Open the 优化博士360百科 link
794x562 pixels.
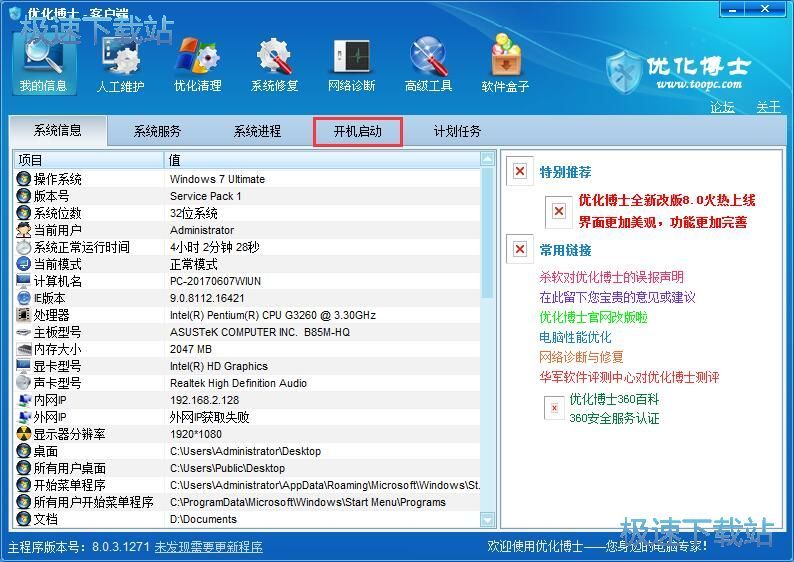(x=614, y=399)
